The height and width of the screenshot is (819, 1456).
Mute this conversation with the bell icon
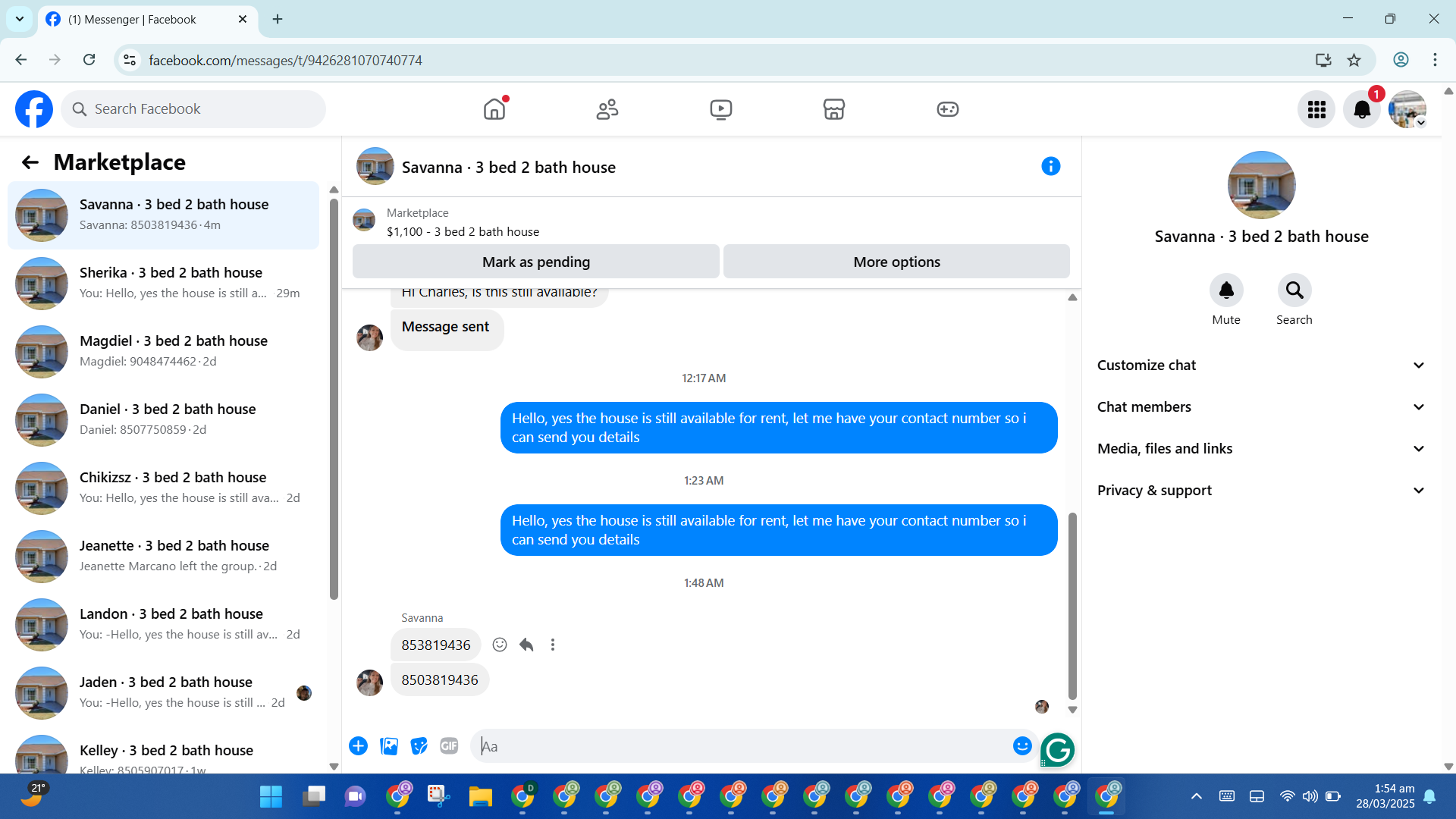point(1226,290)
